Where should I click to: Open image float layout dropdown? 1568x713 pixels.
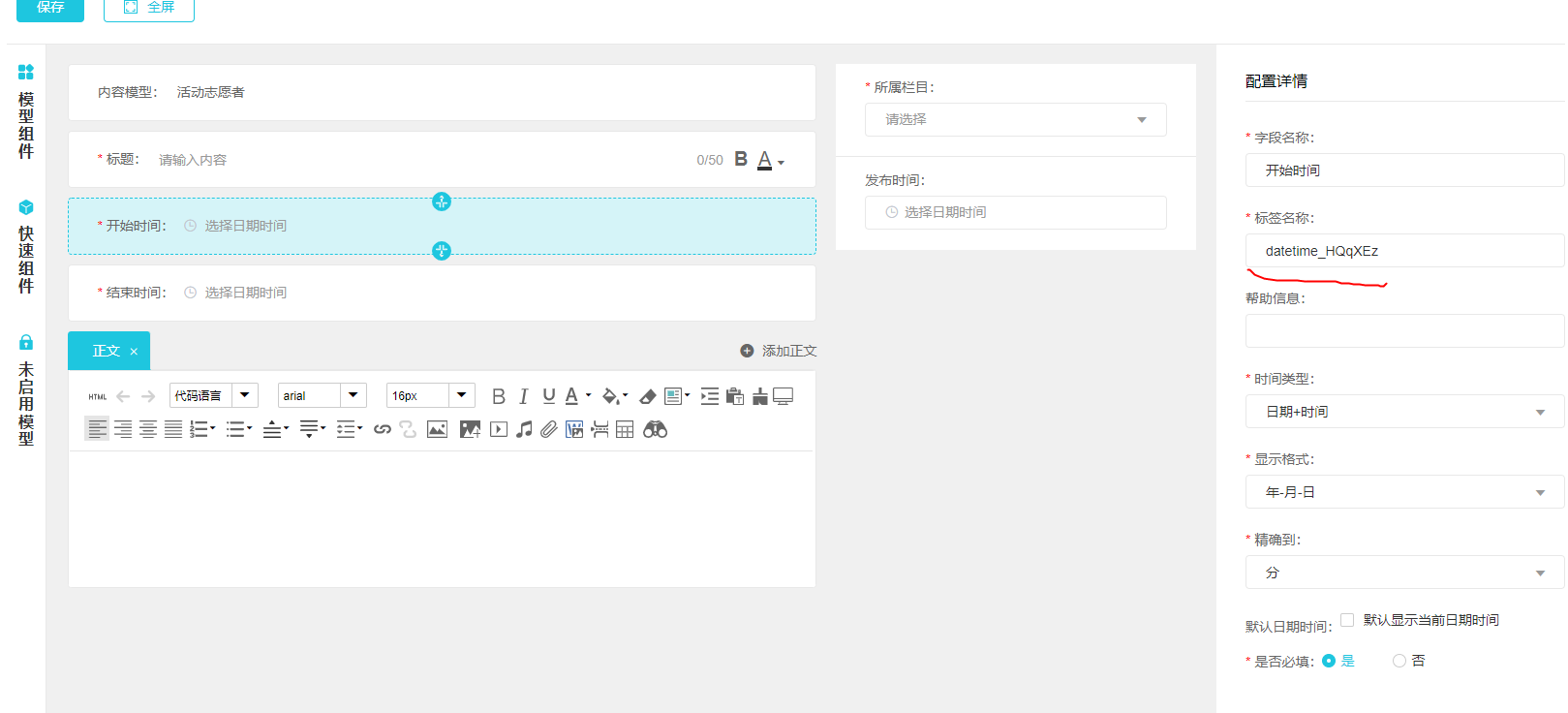(x=677, y=396)
